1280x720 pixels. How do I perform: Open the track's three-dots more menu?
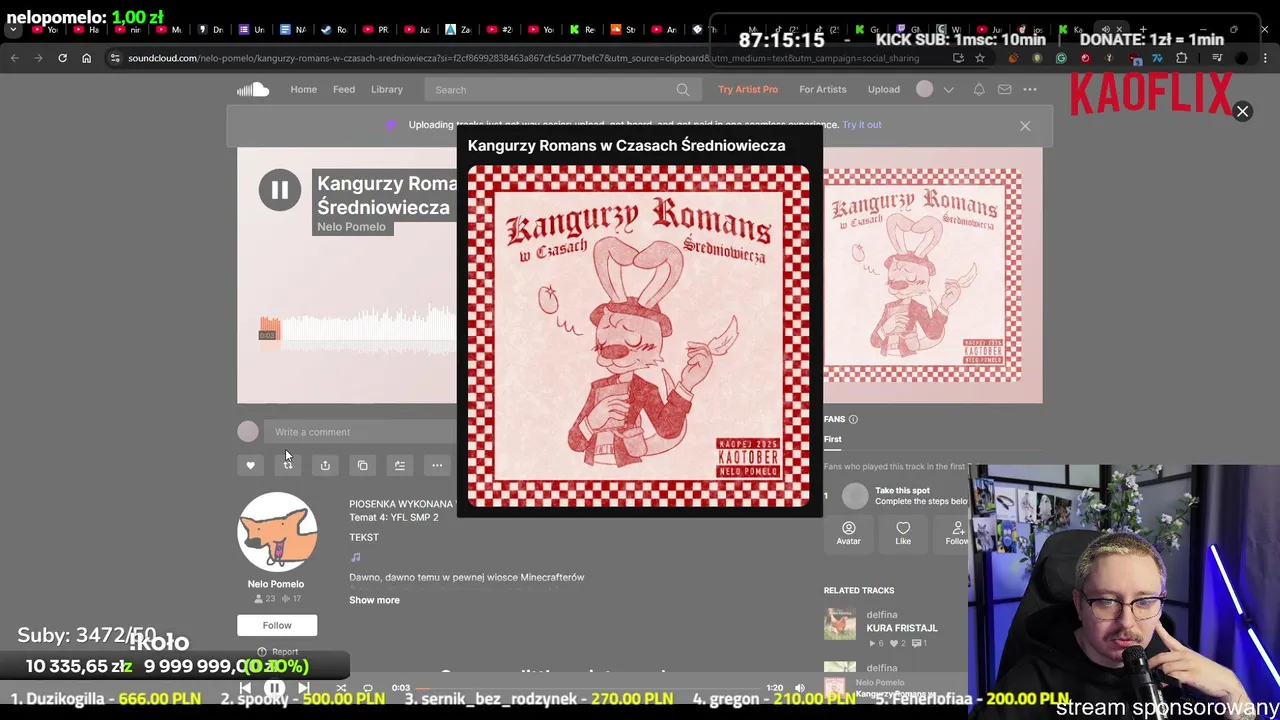437,465
